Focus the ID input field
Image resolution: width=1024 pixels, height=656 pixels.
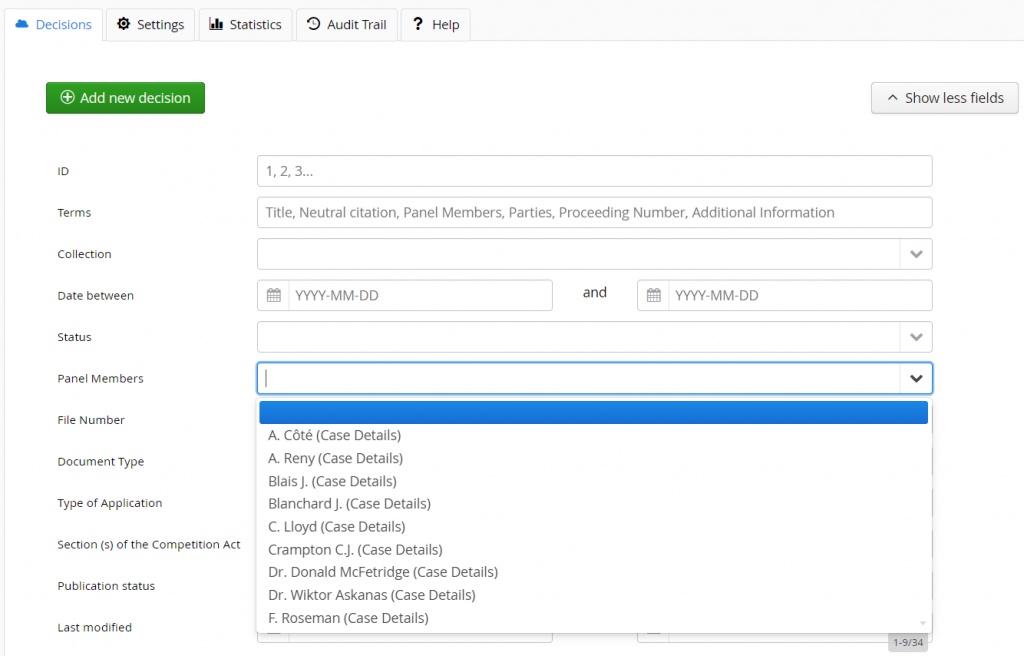coord(594,171)
